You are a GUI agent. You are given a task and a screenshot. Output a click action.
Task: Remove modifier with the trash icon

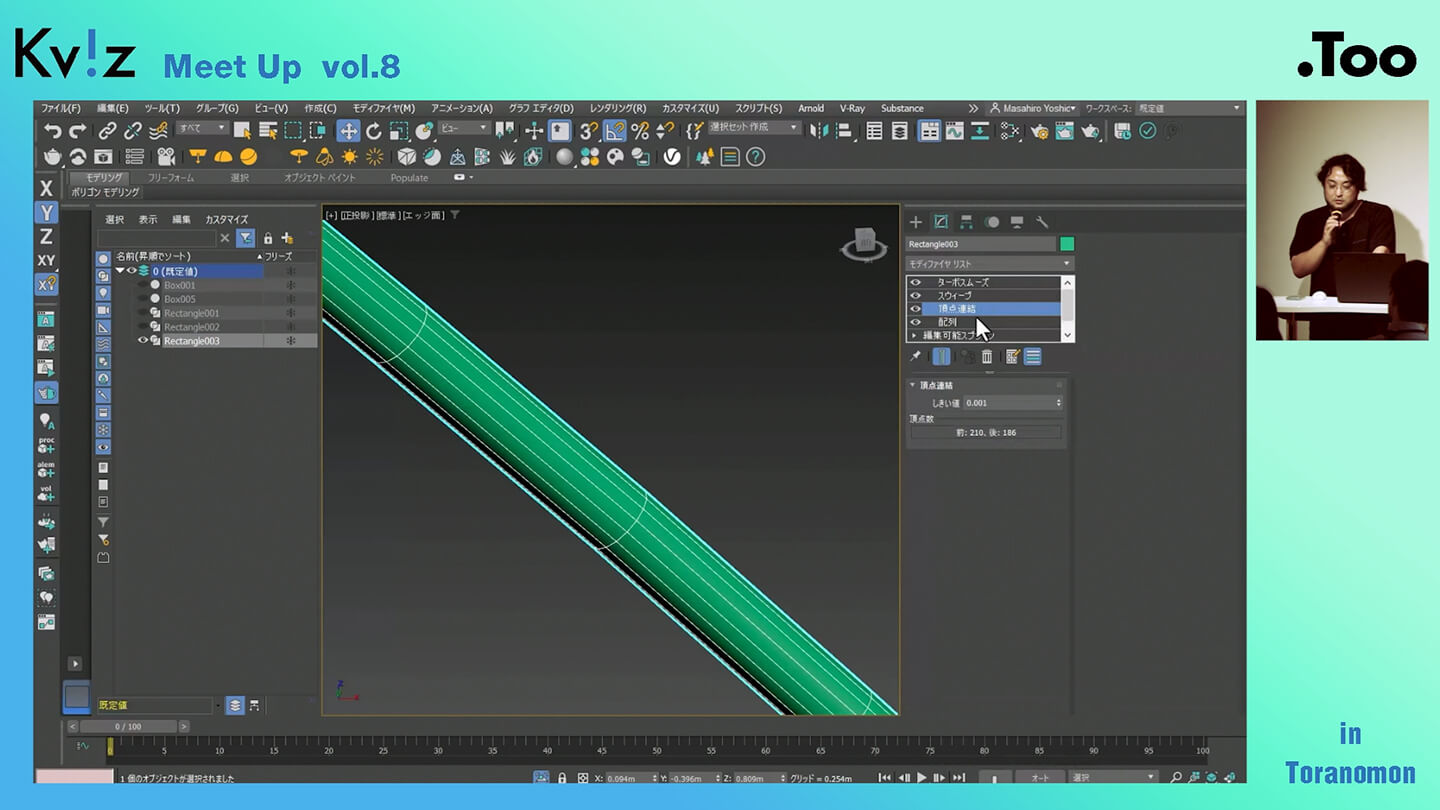click(987, 357)
